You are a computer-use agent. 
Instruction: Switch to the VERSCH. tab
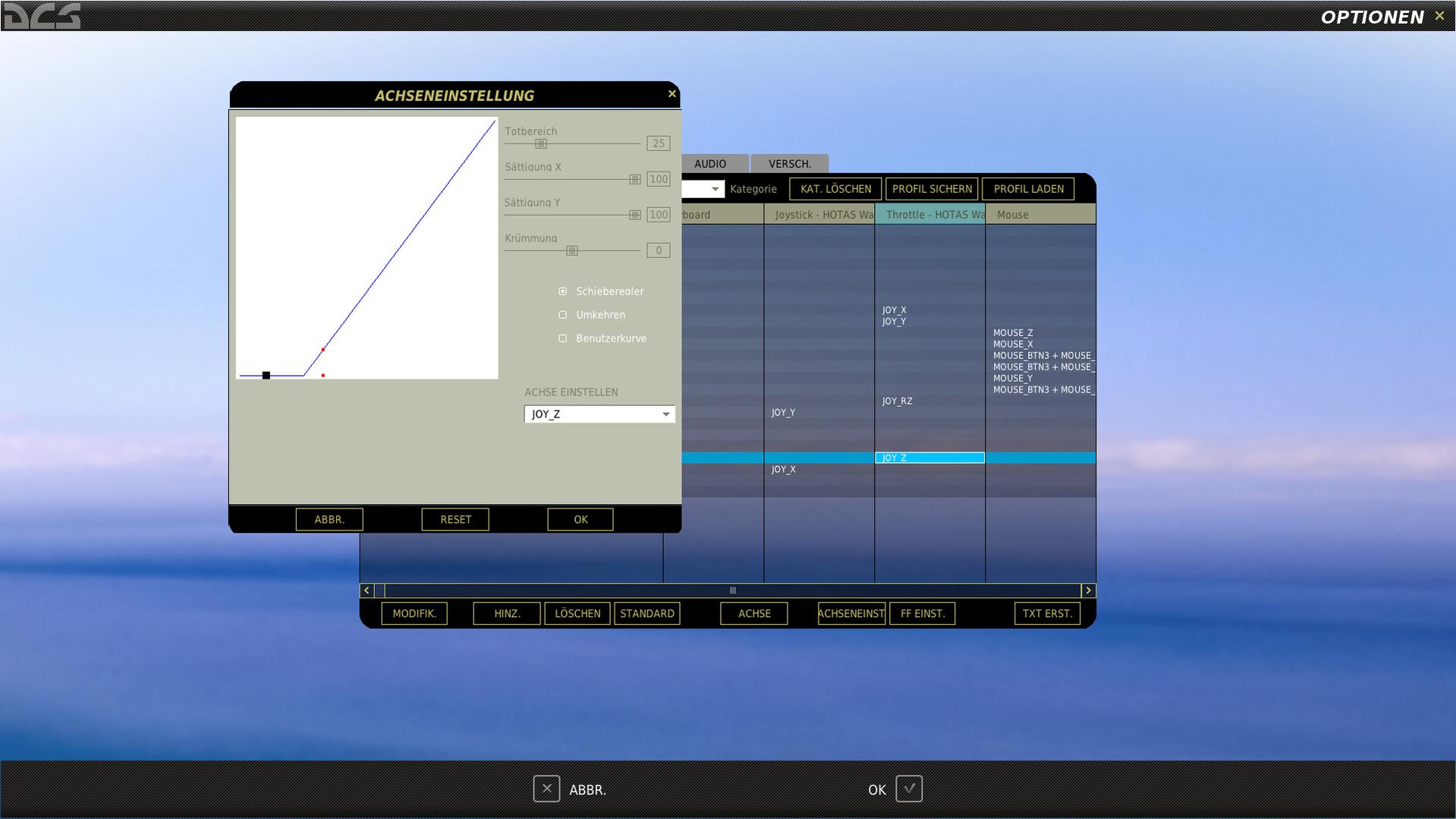(790, 164)
